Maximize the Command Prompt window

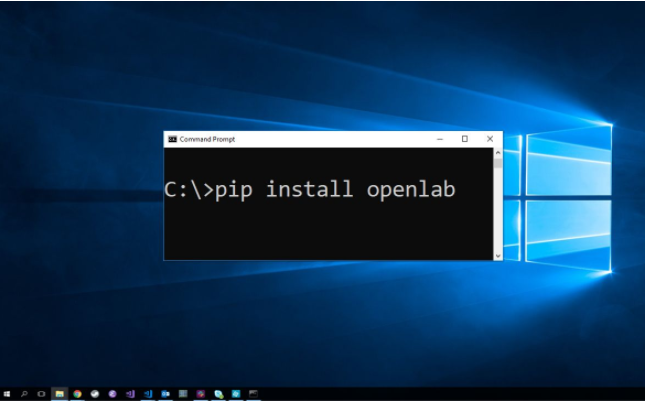point(465,139)
